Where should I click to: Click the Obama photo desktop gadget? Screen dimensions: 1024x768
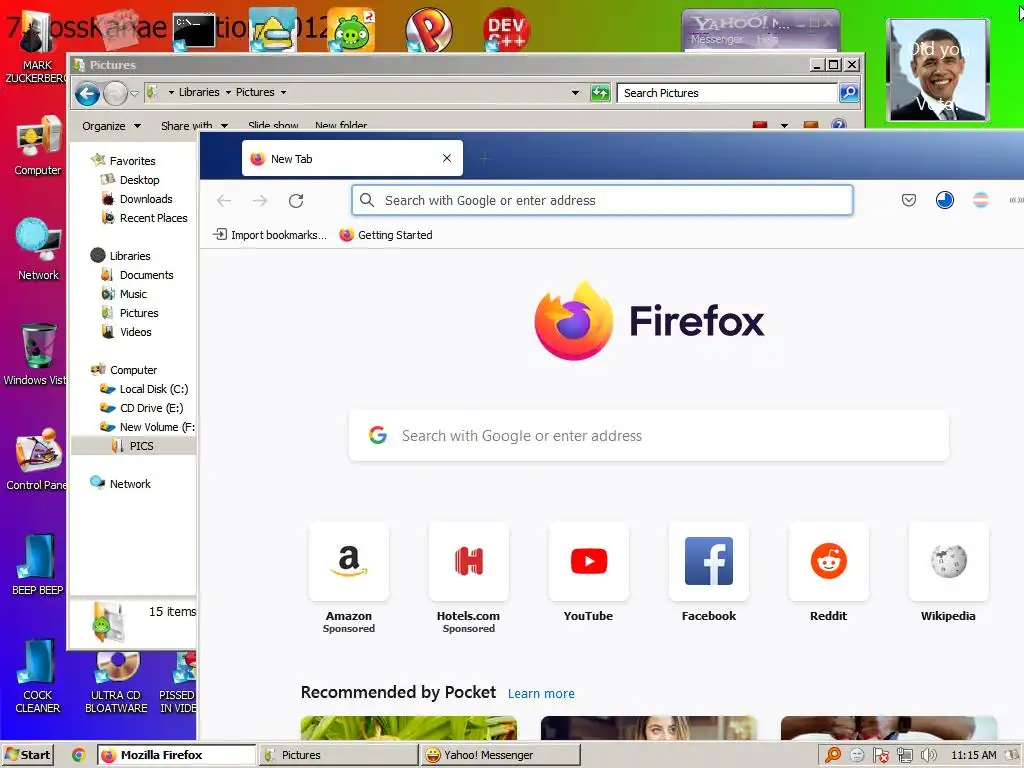pos(938,70)
